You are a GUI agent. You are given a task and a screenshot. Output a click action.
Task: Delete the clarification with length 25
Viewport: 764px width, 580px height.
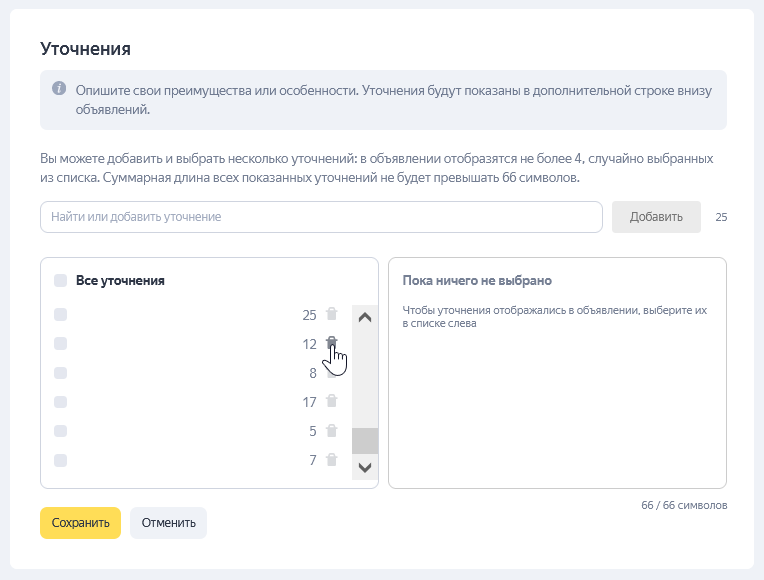point(332,314)
